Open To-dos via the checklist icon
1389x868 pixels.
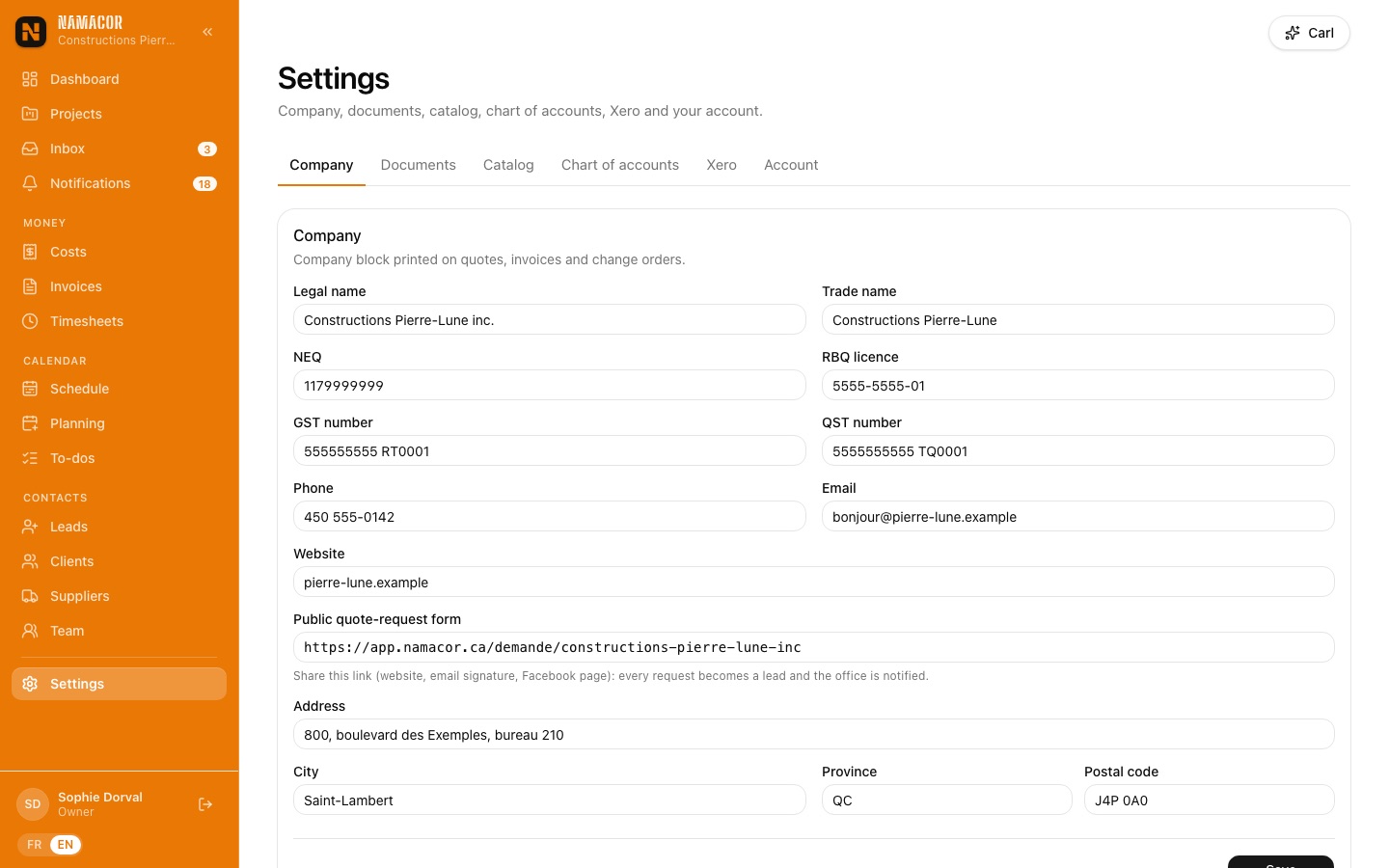[x=30, y=458]
